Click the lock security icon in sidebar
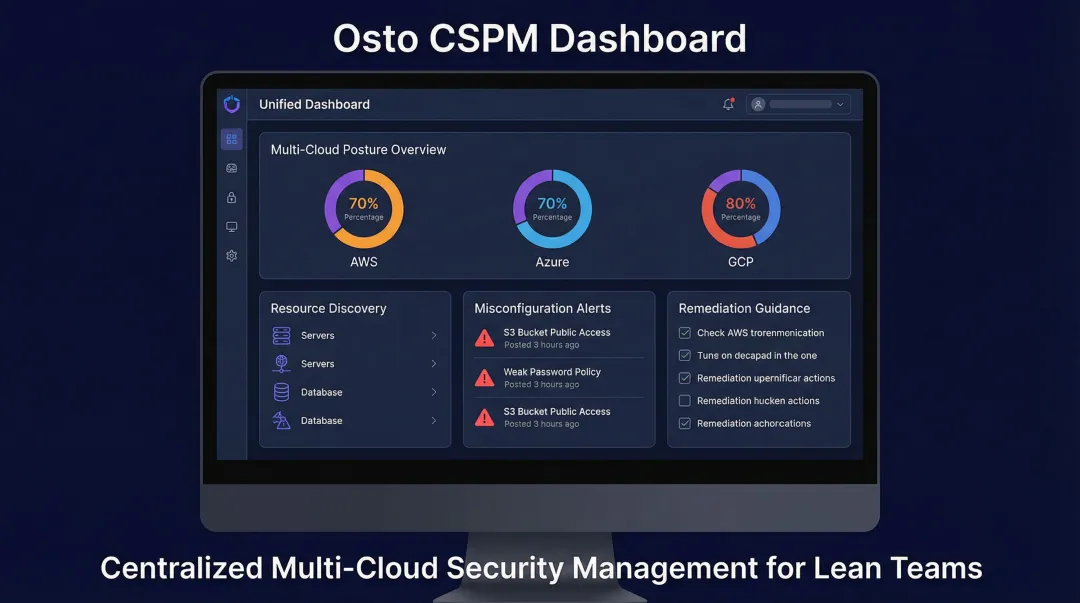Screen dimensions: 1080x603 pyautogui.click(x=231, y=197)
